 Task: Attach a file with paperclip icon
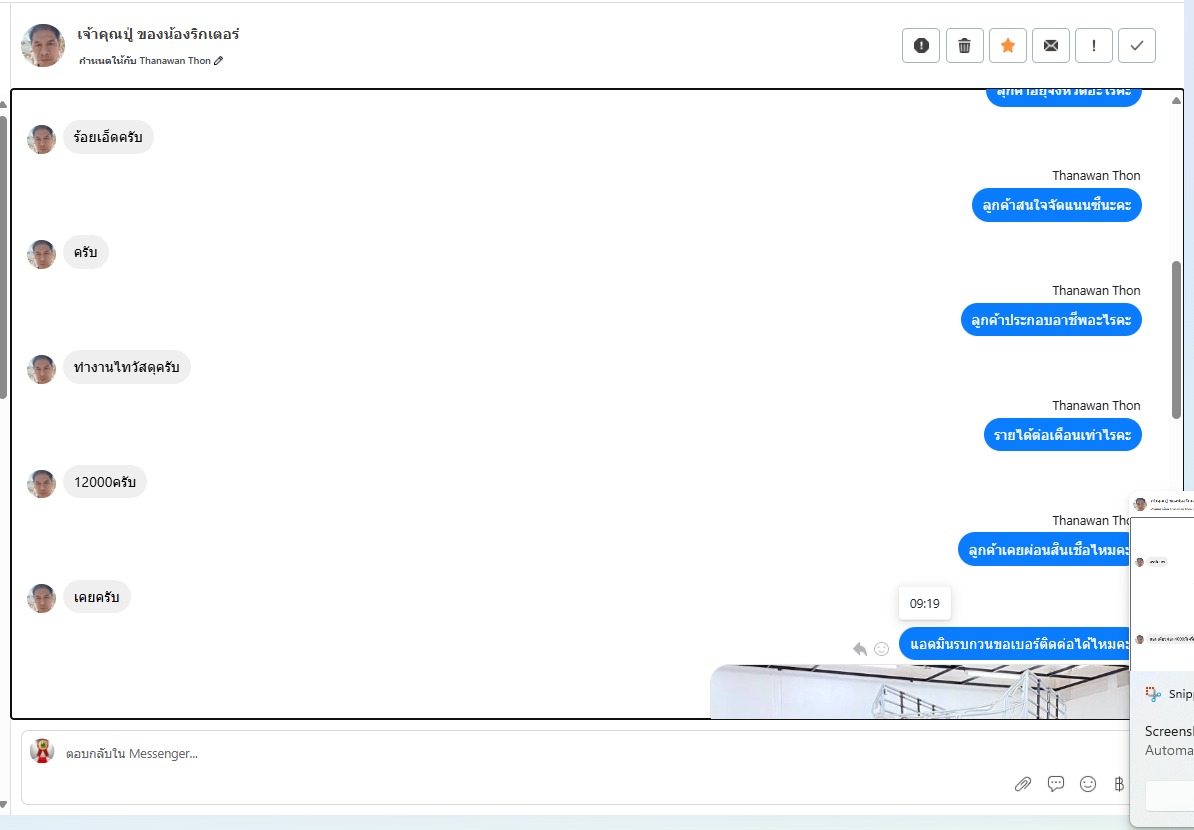coord(1023,784)
